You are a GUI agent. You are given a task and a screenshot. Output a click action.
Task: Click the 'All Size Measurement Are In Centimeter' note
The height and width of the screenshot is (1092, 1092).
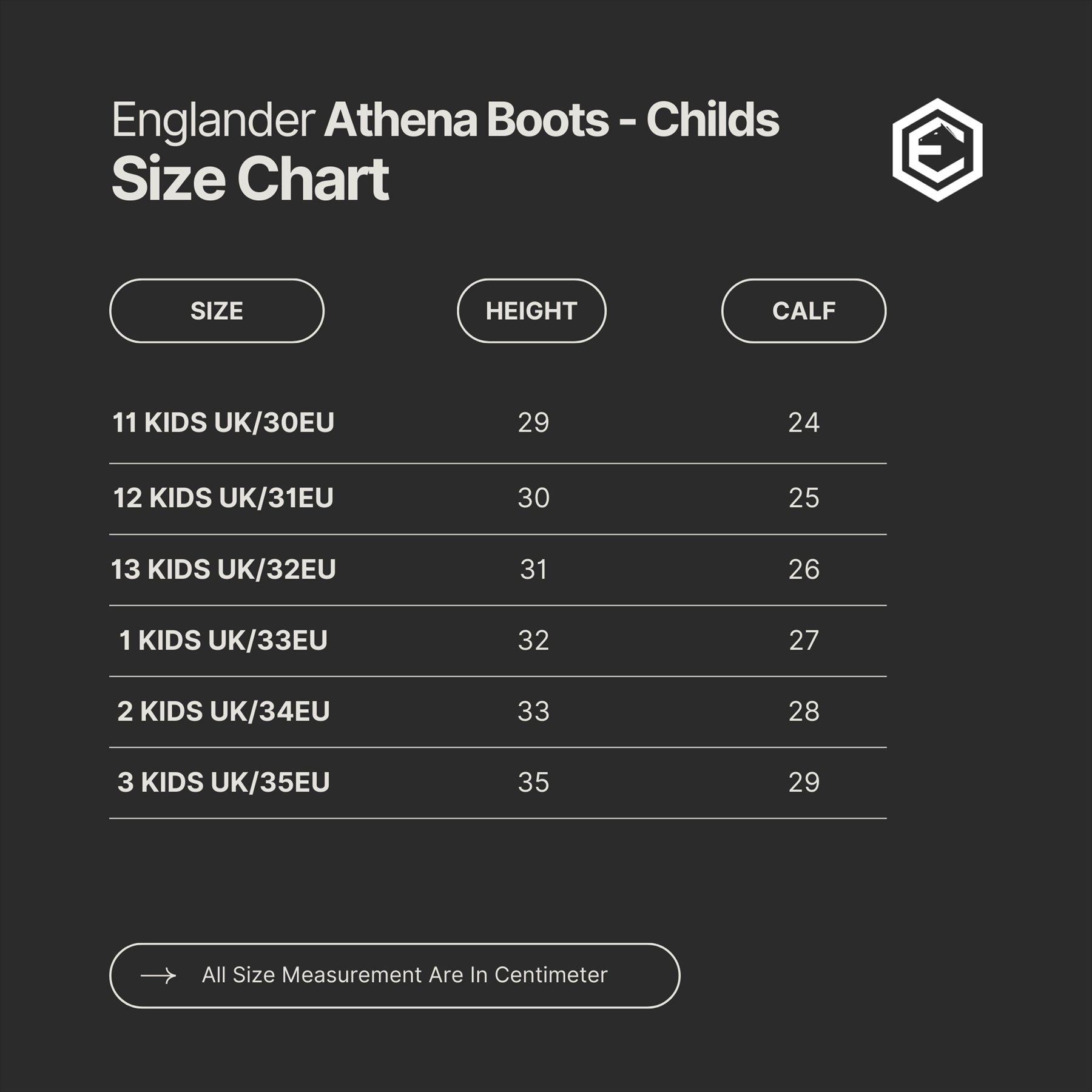(x=405, y=976)
